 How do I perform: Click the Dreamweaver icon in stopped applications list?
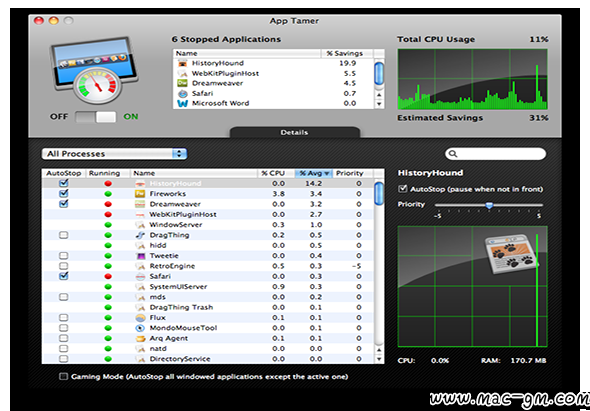(182, 83)
